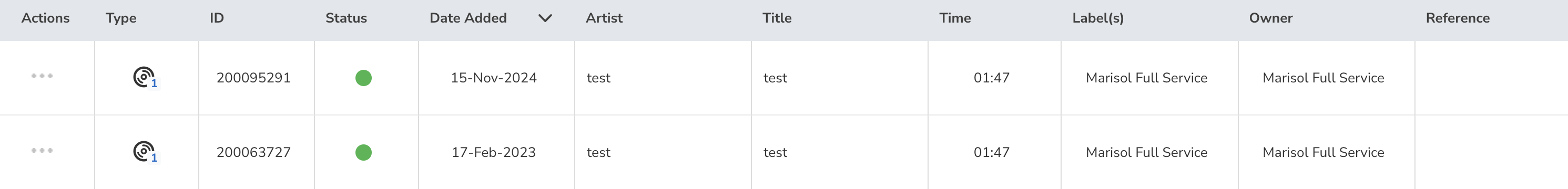The image size is (1568, 189).
Task: Sort by the Title column header
Action: click(777, 18)
